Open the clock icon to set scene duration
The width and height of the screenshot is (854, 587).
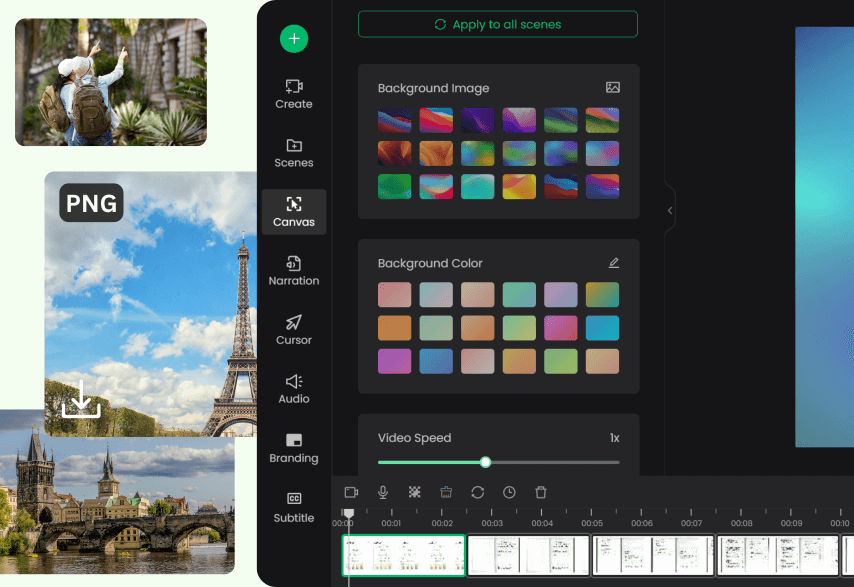pos(509,492)
